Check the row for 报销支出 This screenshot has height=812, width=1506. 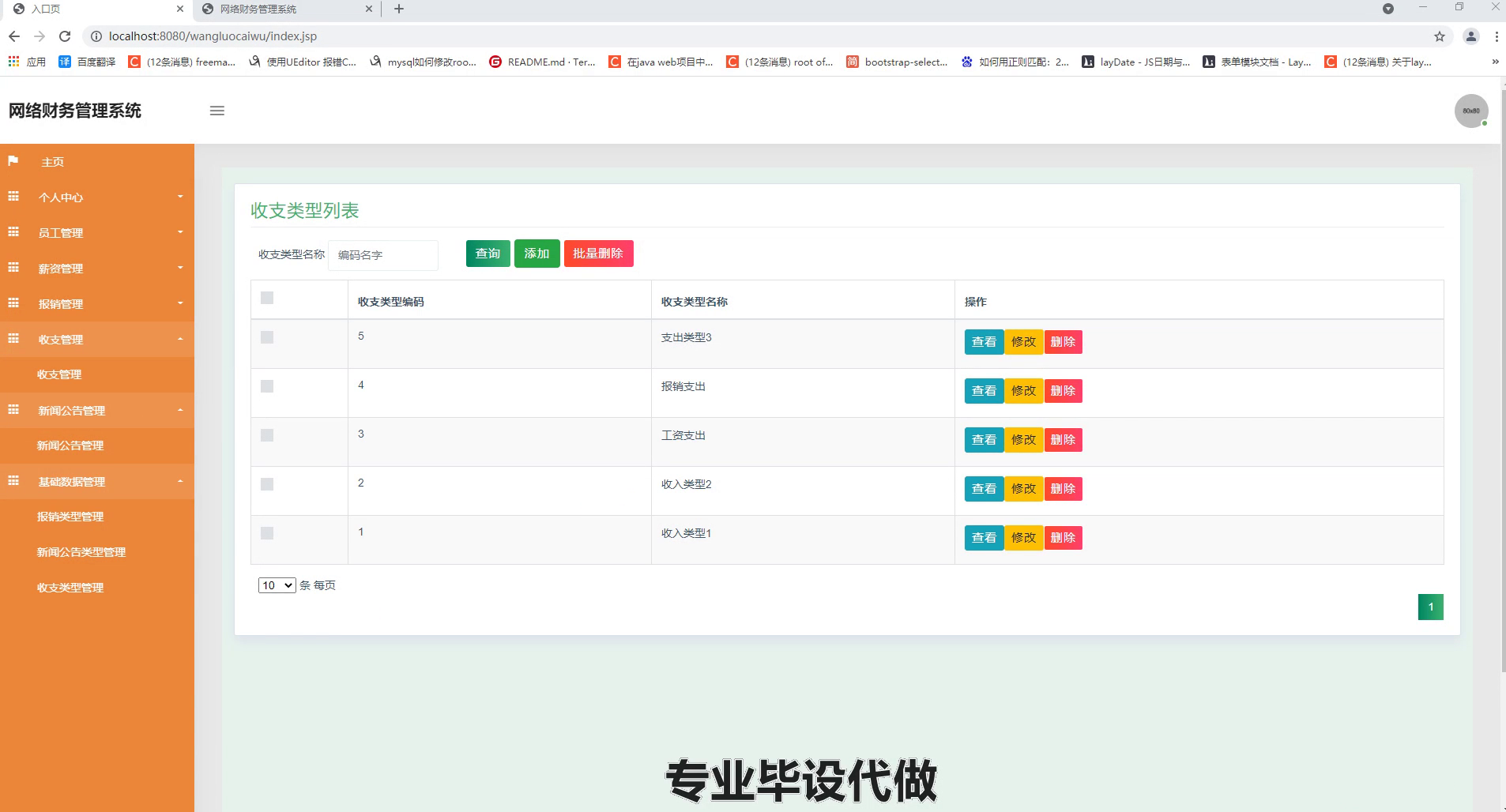pos(267,386)
